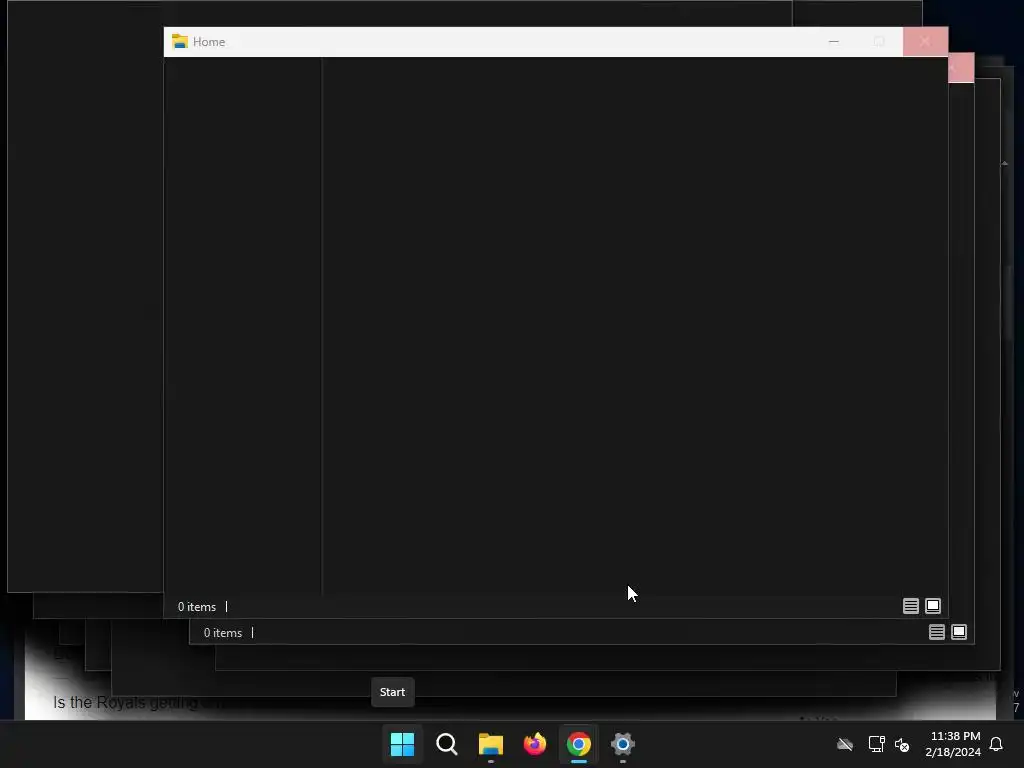This screenshot has height=768, width=1024.
Task: Open the Windows Start menu
Action: click(x=402, y=744)
